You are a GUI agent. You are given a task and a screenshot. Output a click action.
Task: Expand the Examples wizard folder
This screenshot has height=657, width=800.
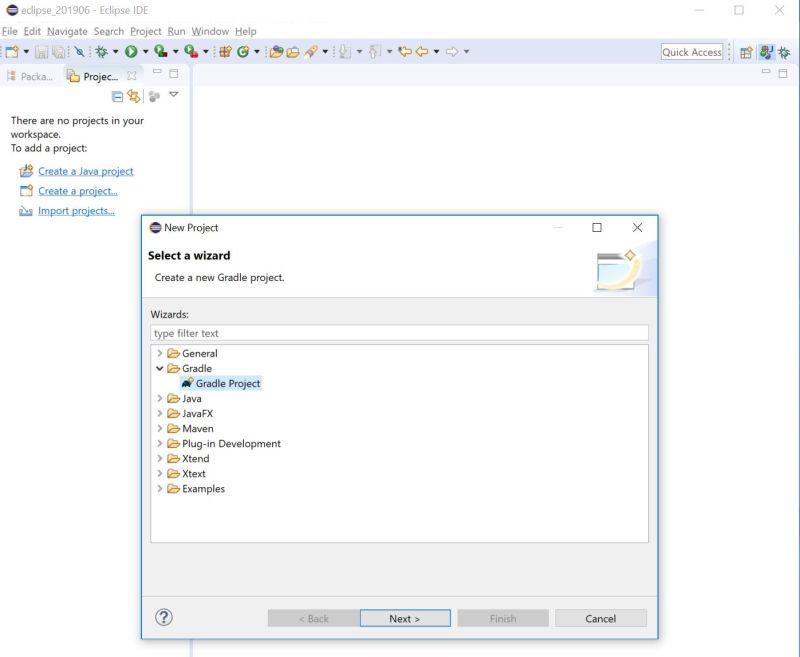(x=160, y=489)
